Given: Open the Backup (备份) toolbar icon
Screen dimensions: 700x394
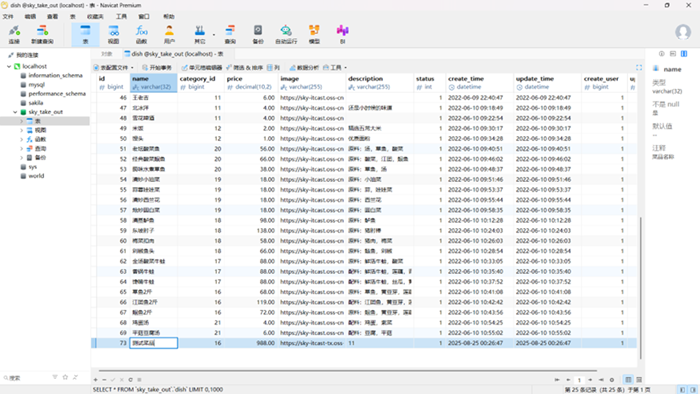Looking at the screenshot, I should (258, 34).
